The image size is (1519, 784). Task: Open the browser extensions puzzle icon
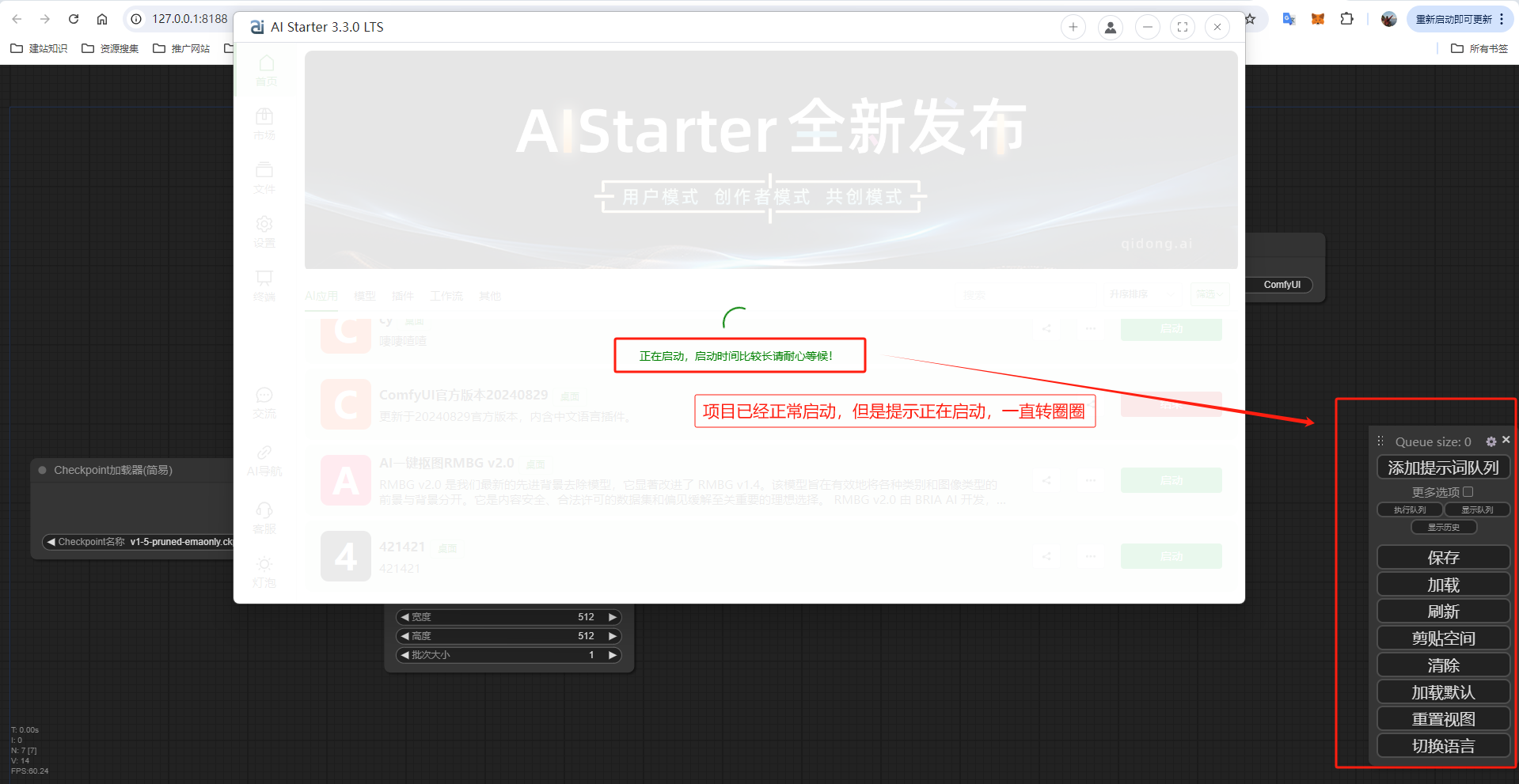coord(1347,19)
